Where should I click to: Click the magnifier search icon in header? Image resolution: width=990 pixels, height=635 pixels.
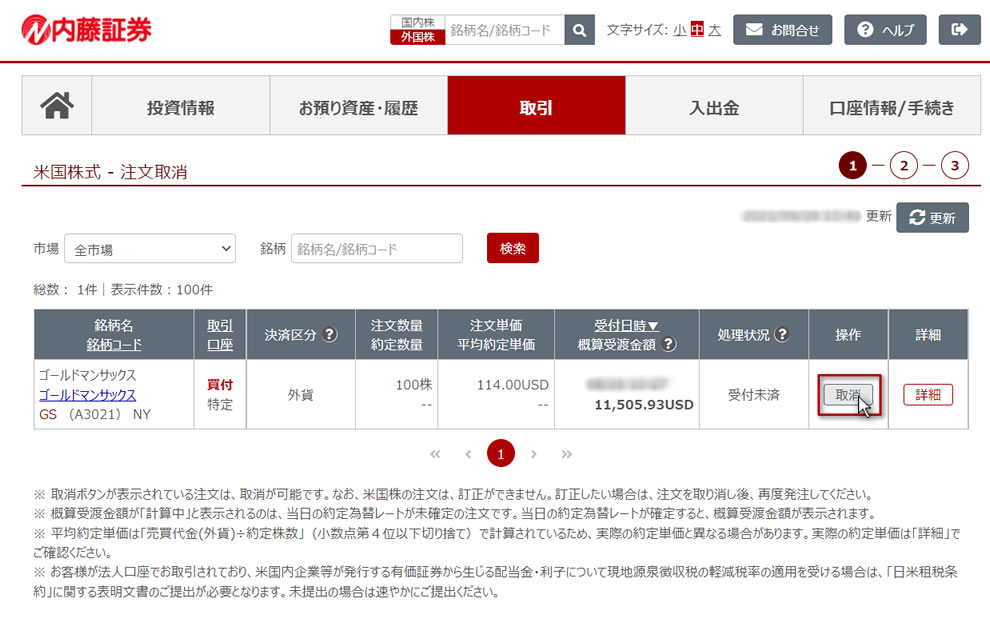pyautogui.click(x=580, y=30)
